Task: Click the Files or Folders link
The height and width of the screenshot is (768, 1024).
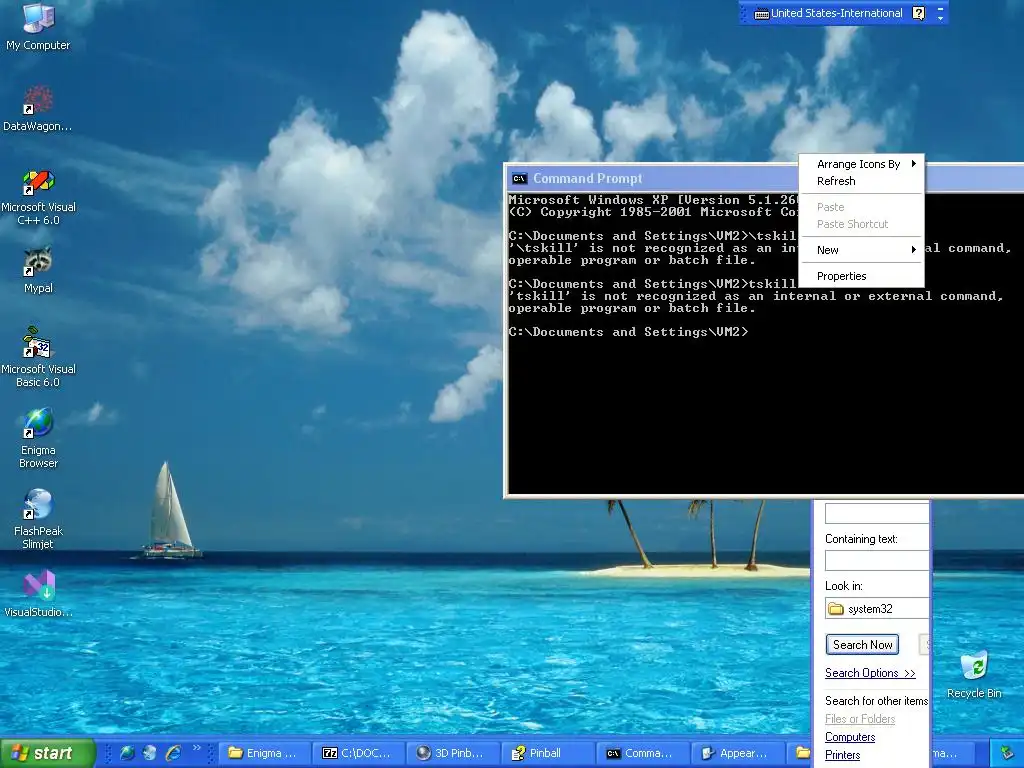Action: [x=859, y=719]
